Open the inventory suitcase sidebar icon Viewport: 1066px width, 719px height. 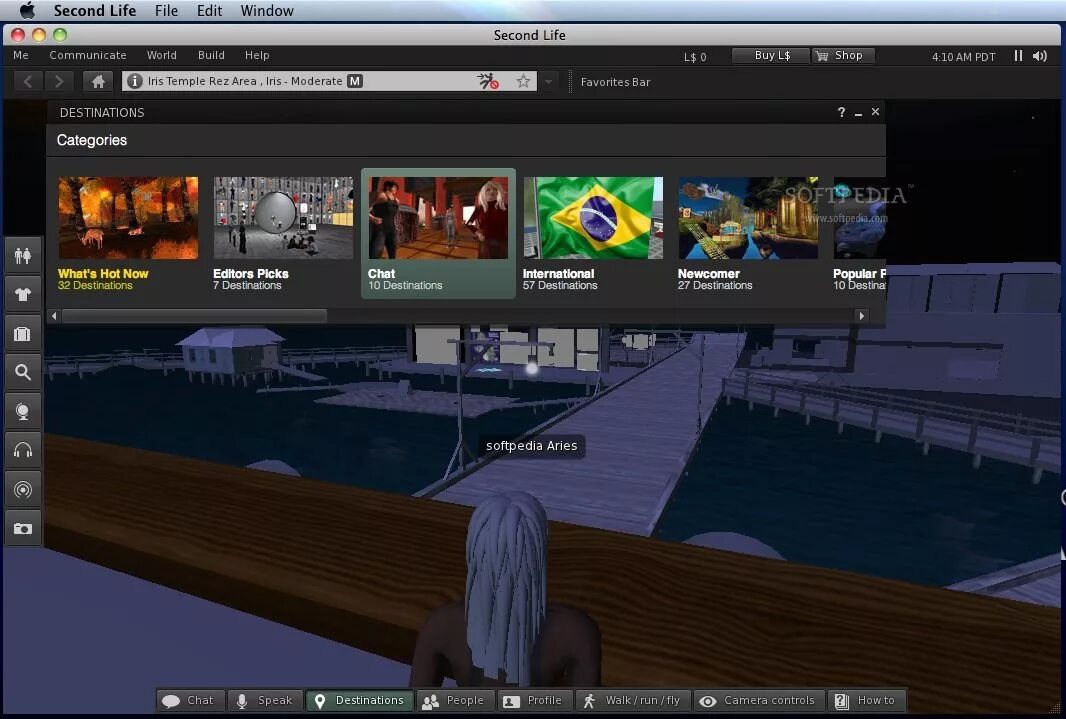(x=23, y=334)
